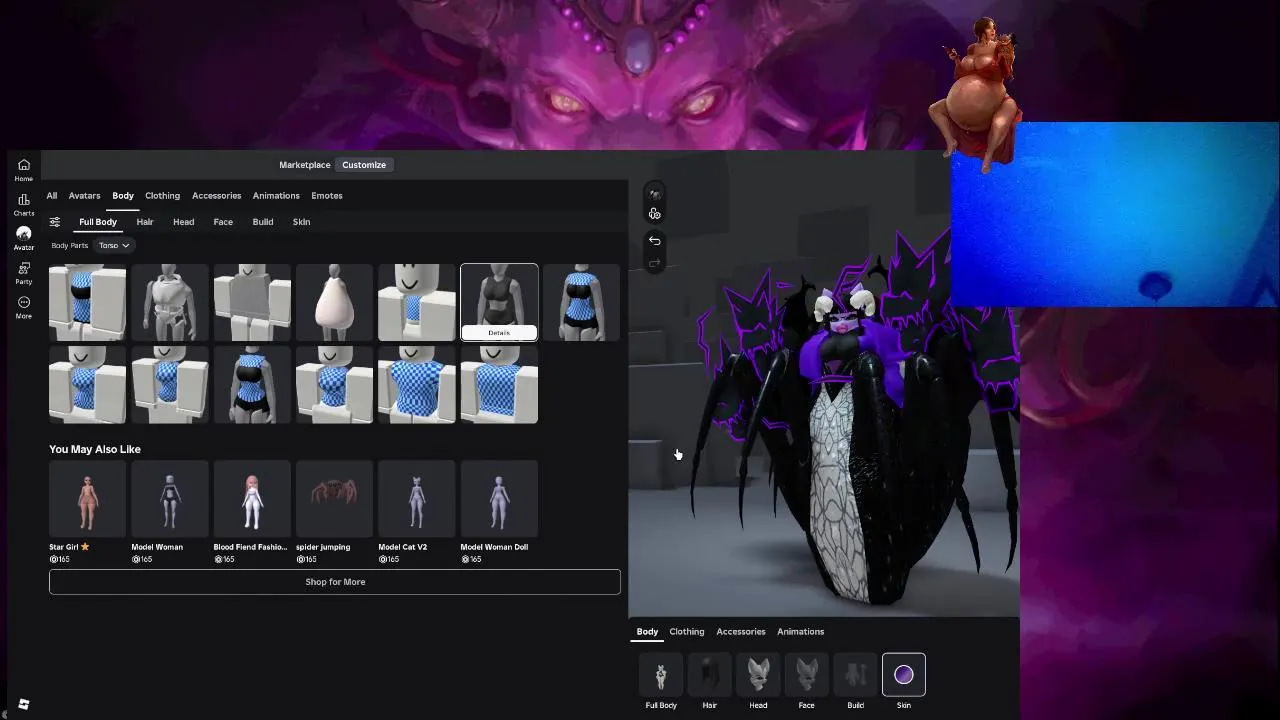Open the Star Girl avatar thumbnail
The height and width of the screenshot is (720, 1280).
(x=88, y=499)
